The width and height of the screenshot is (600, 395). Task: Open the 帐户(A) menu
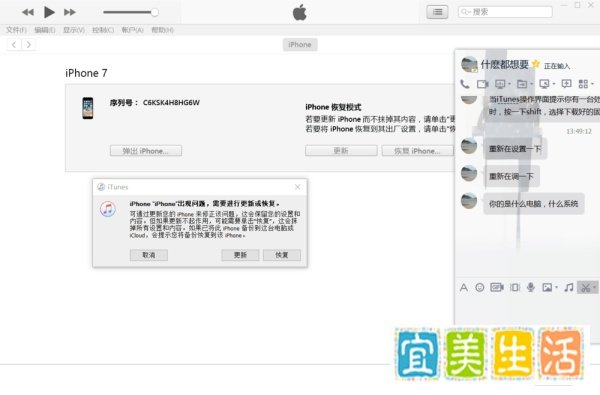click(132, 30)
